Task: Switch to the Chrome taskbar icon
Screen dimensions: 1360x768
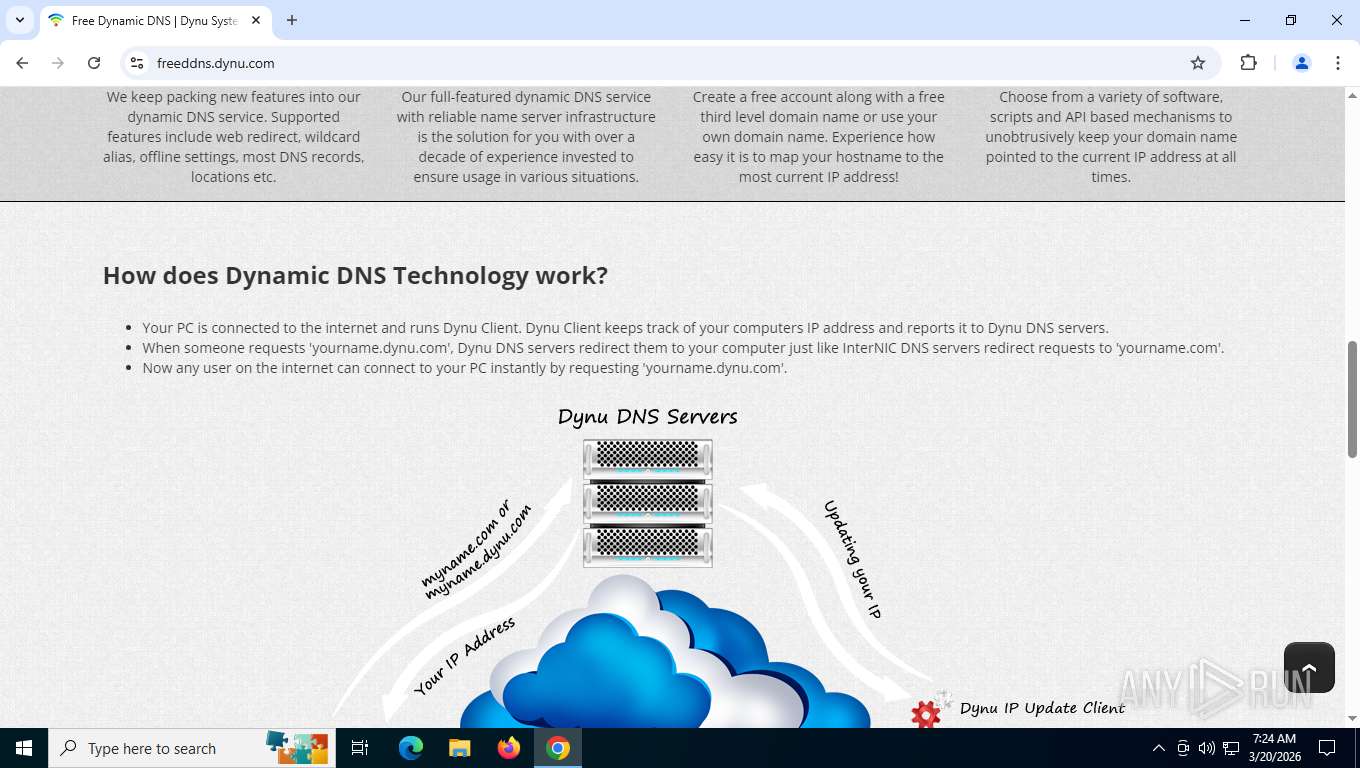Action: [x=558, y=748]
